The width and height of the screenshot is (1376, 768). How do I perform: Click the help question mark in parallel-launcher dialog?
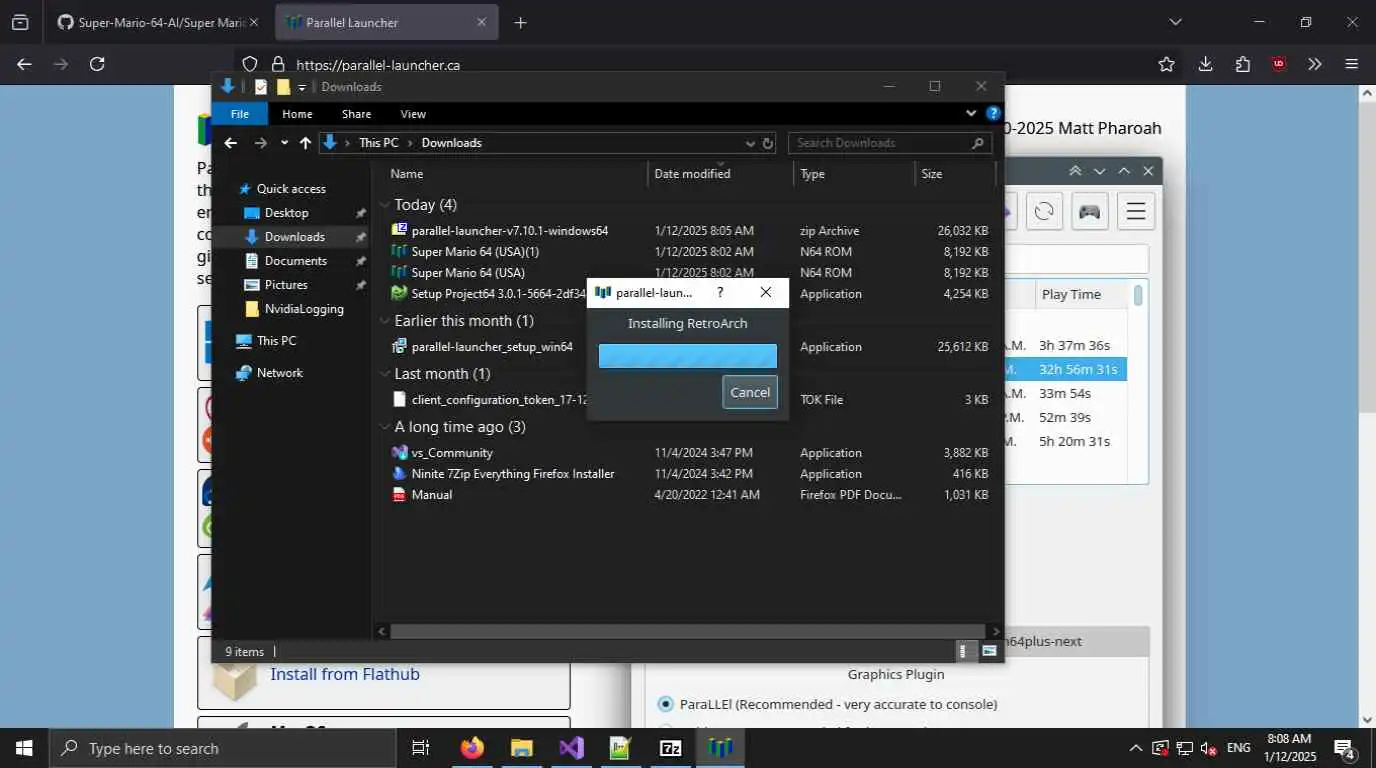720,292
